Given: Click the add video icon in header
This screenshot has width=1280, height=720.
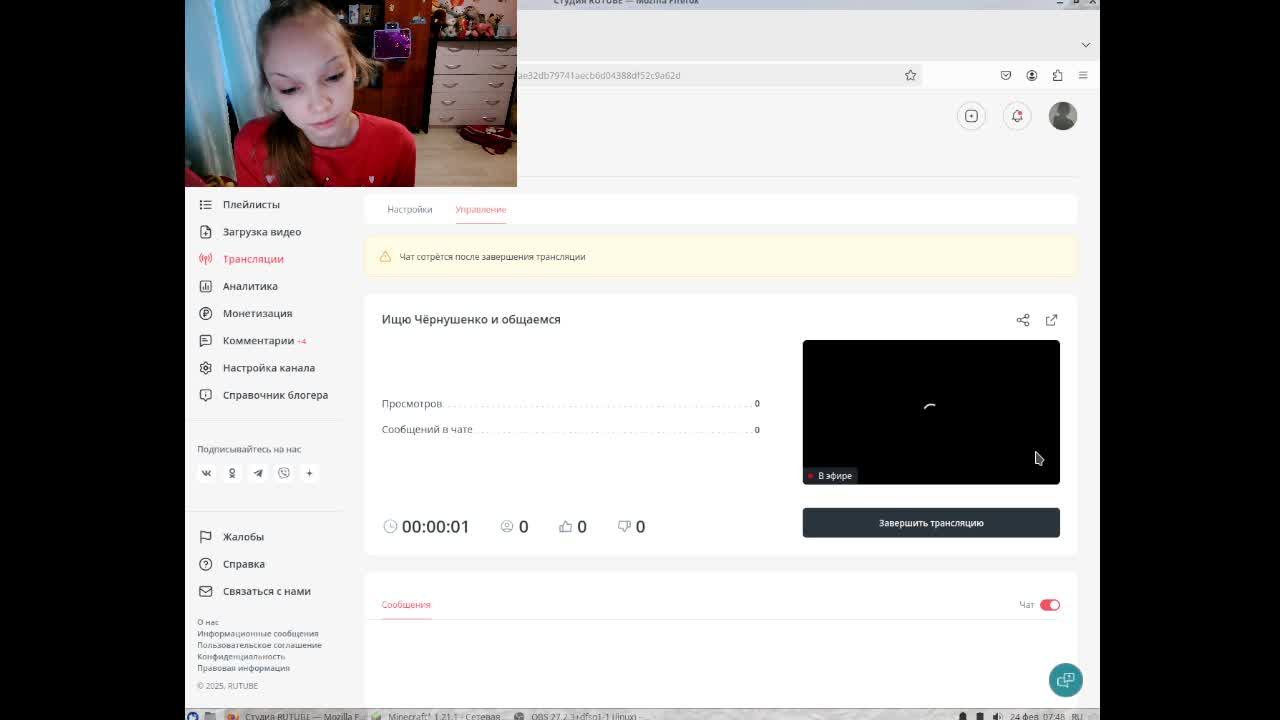Looking at the screenshot, I should (971, 116).
